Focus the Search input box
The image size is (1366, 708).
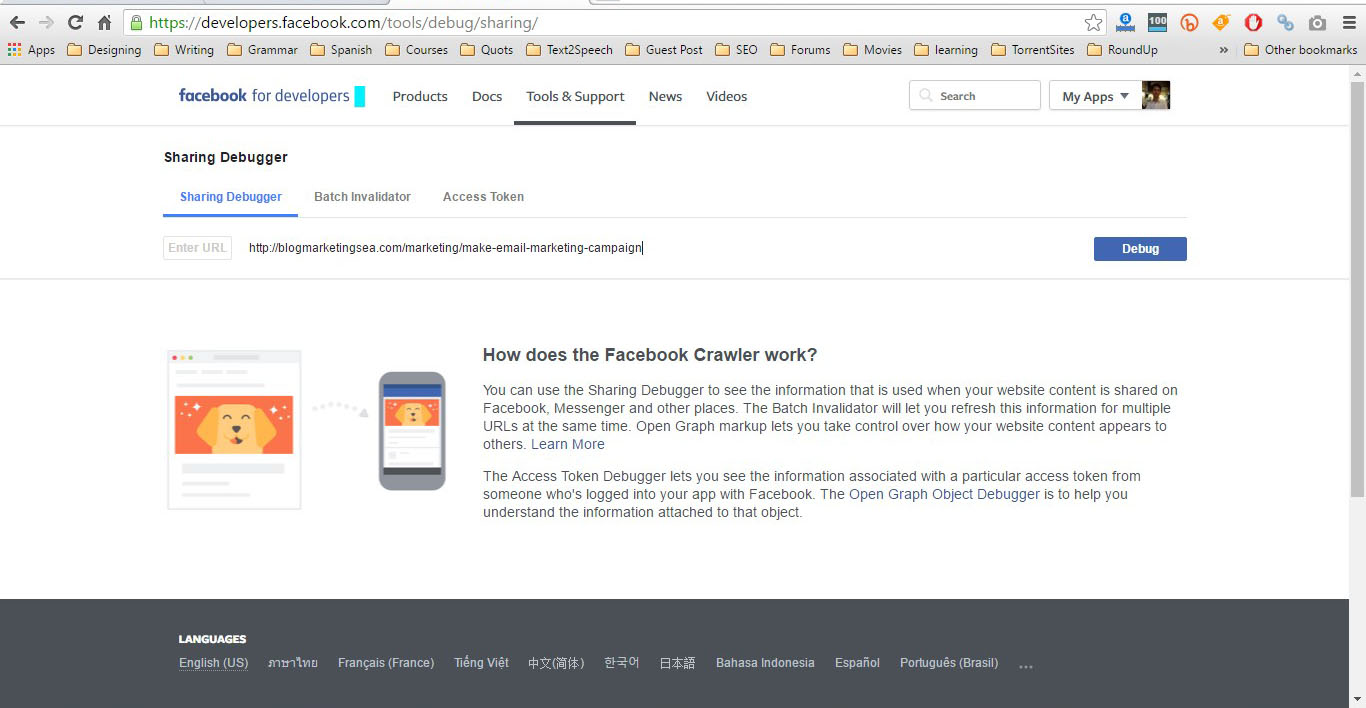click(x=975, y=96)
